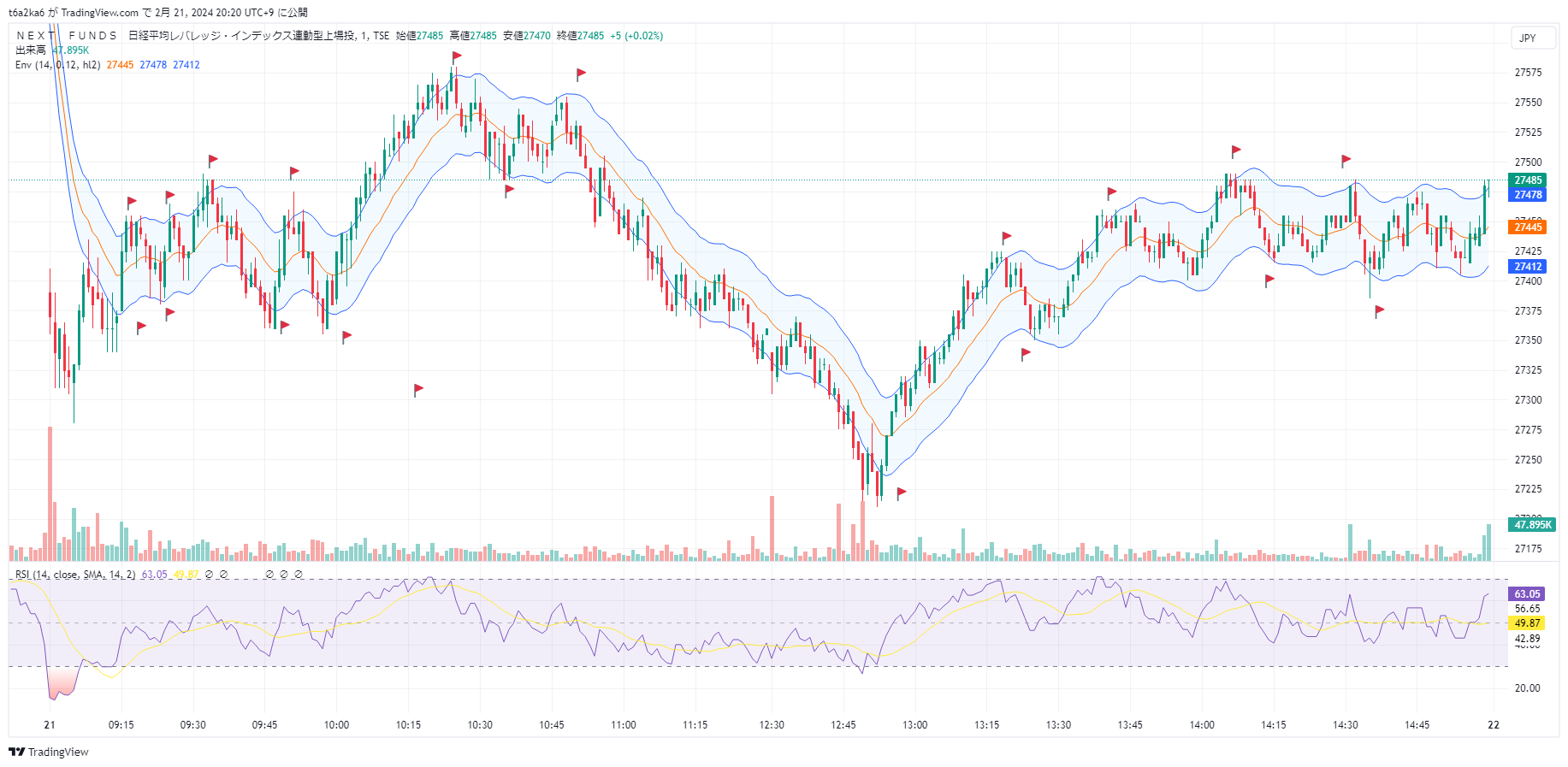
Task: Click the yellow 49.87 RSI axis label
Action: tap(1527, 623)
